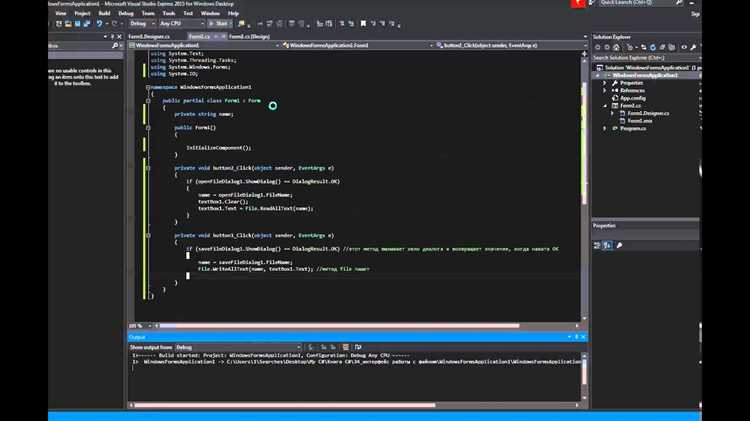Image resolution: width=750 pixels, height=421 pixels.
Task: Click the Solution Explorer Home icon
Action: point(617,47)
